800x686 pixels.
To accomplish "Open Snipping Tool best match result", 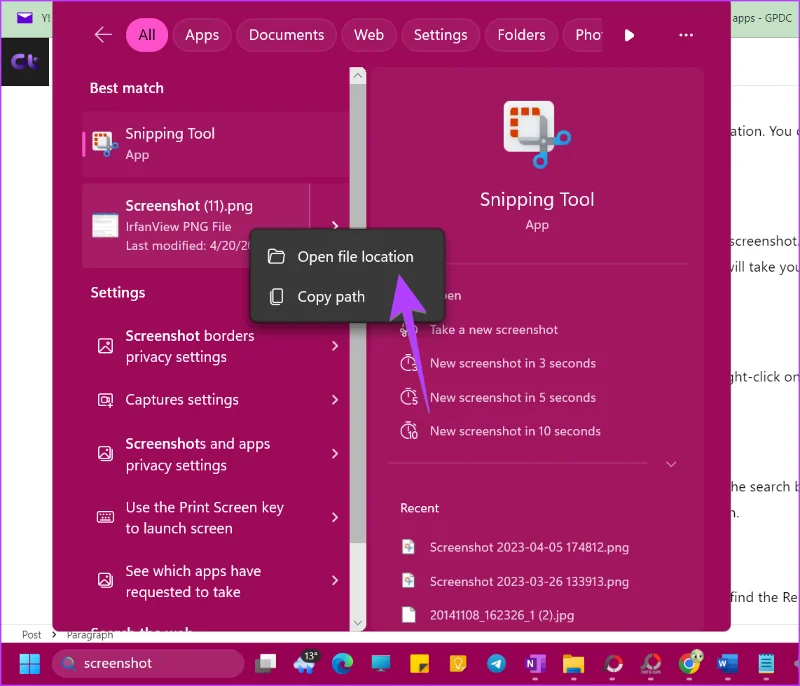I will [x=216, y=144].
